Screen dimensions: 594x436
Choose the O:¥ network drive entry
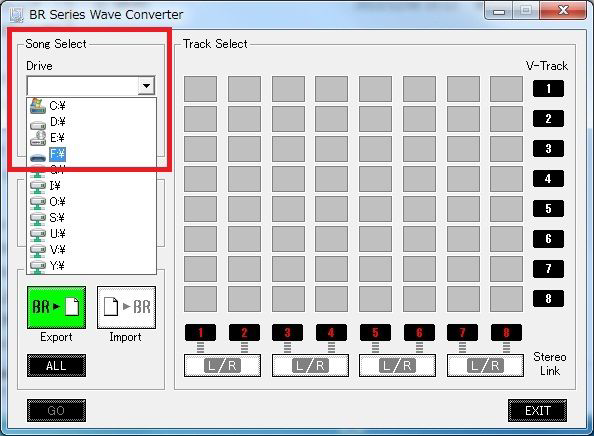tap(91, 202)
